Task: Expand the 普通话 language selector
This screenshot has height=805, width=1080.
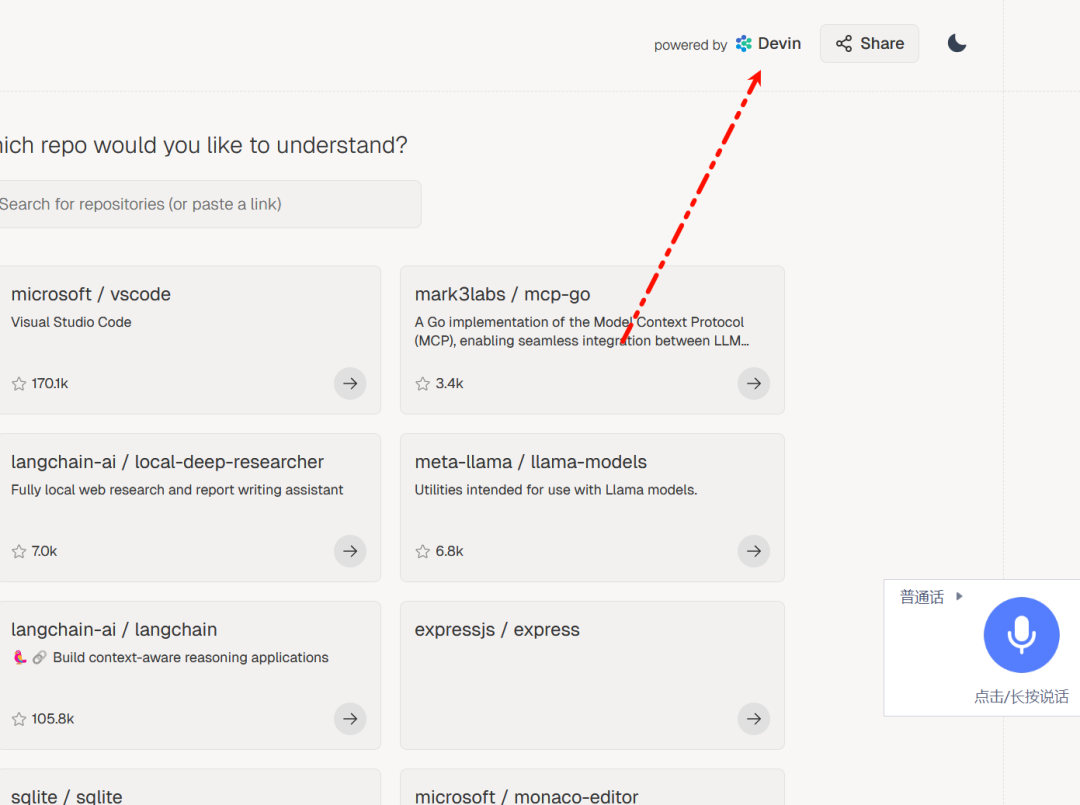Action: pyautogui.click(x=931, y=597)
